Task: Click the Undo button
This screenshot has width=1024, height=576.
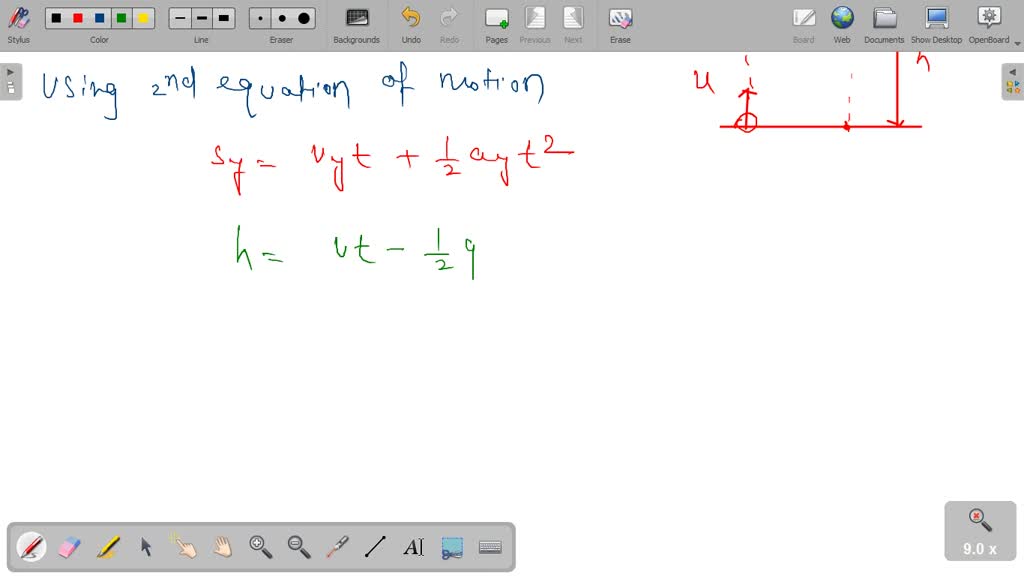Action: click(411, 24)
